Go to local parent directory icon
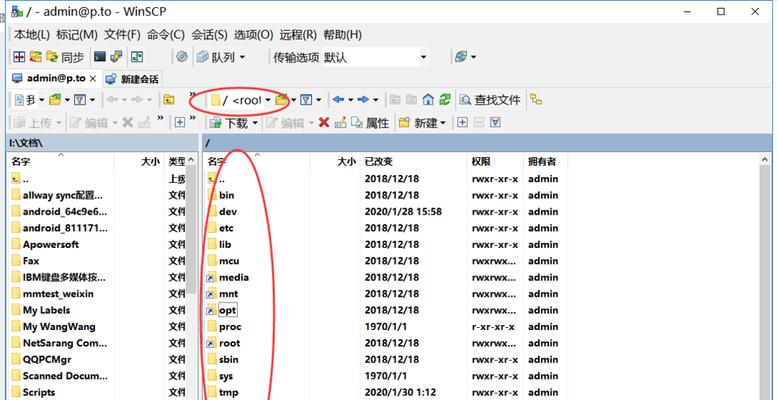The image size is (778, 400). (x=169, y=100)
